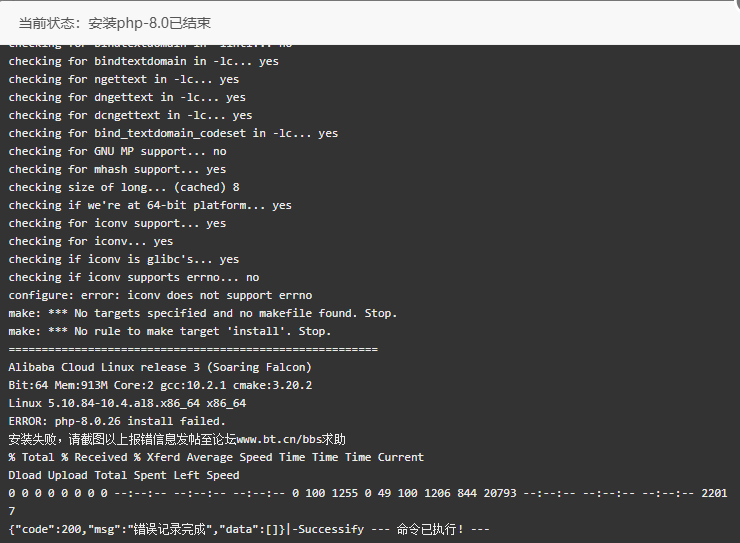Click the "configure: error: iconv does not support errno" line
This screenshot has width=740, height=543.
coord(160,295)
